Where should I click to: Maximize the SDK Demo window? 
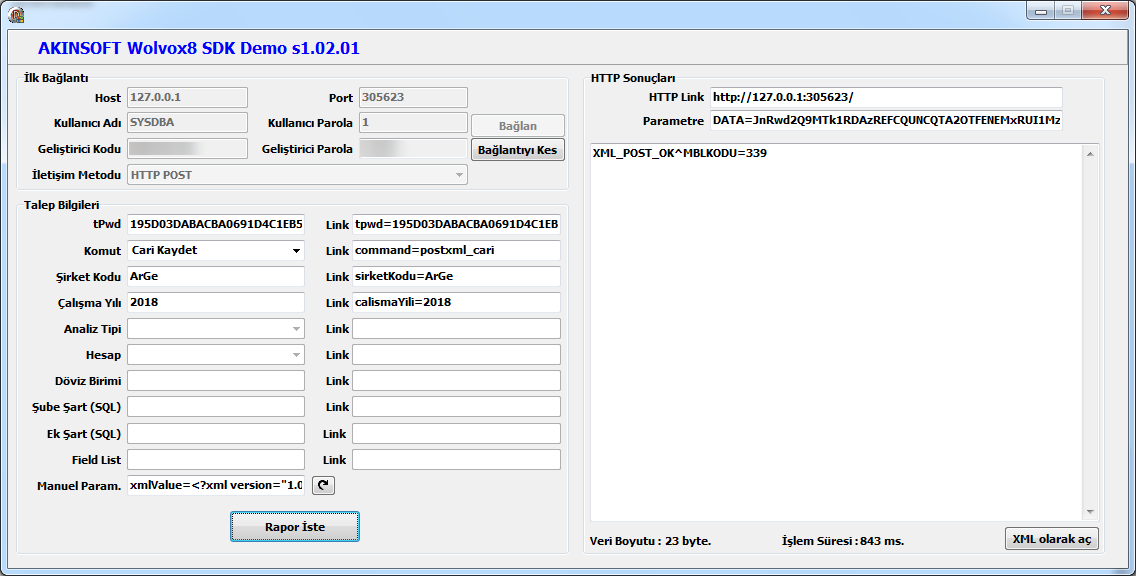[1068, 11]
